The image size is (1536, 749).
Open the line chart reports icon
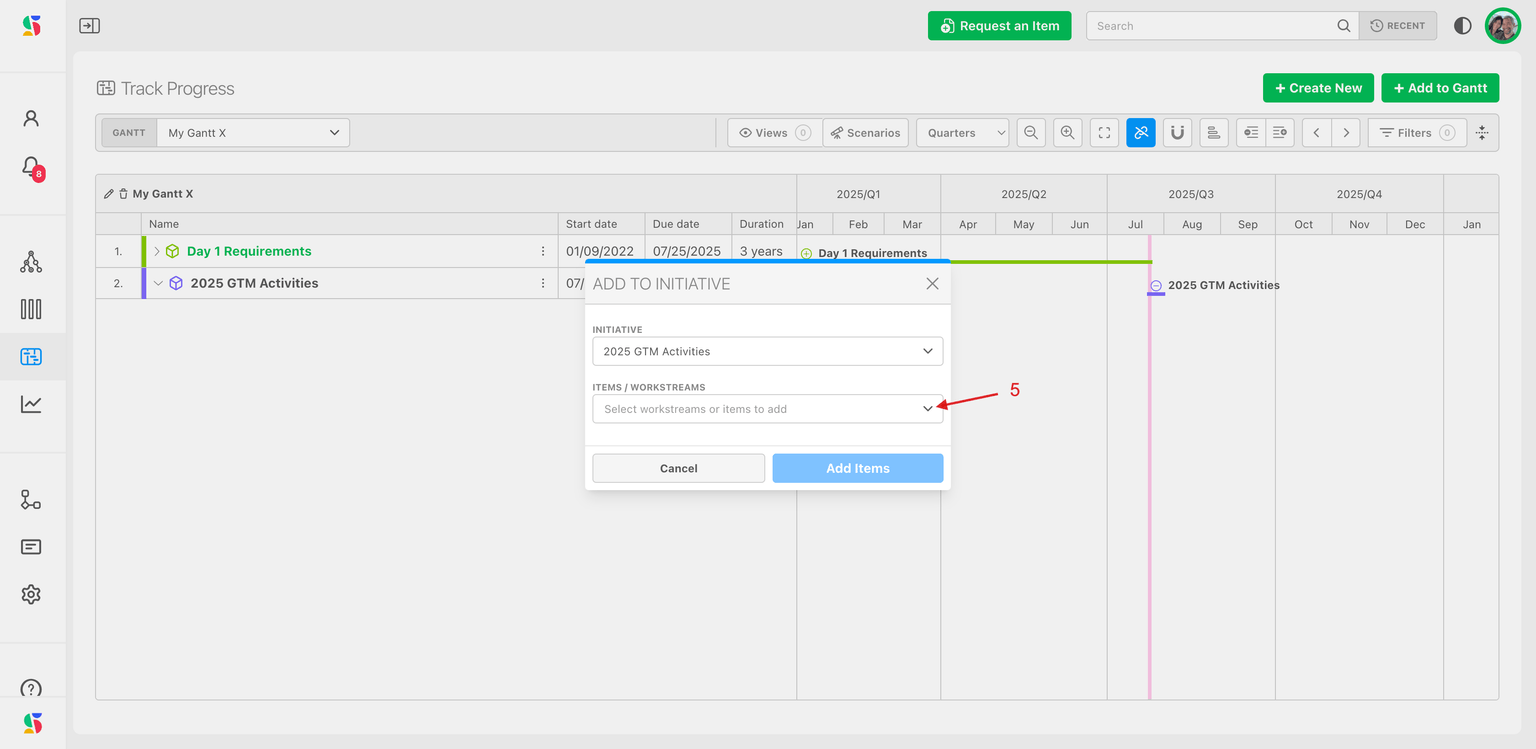coord(31,404)
